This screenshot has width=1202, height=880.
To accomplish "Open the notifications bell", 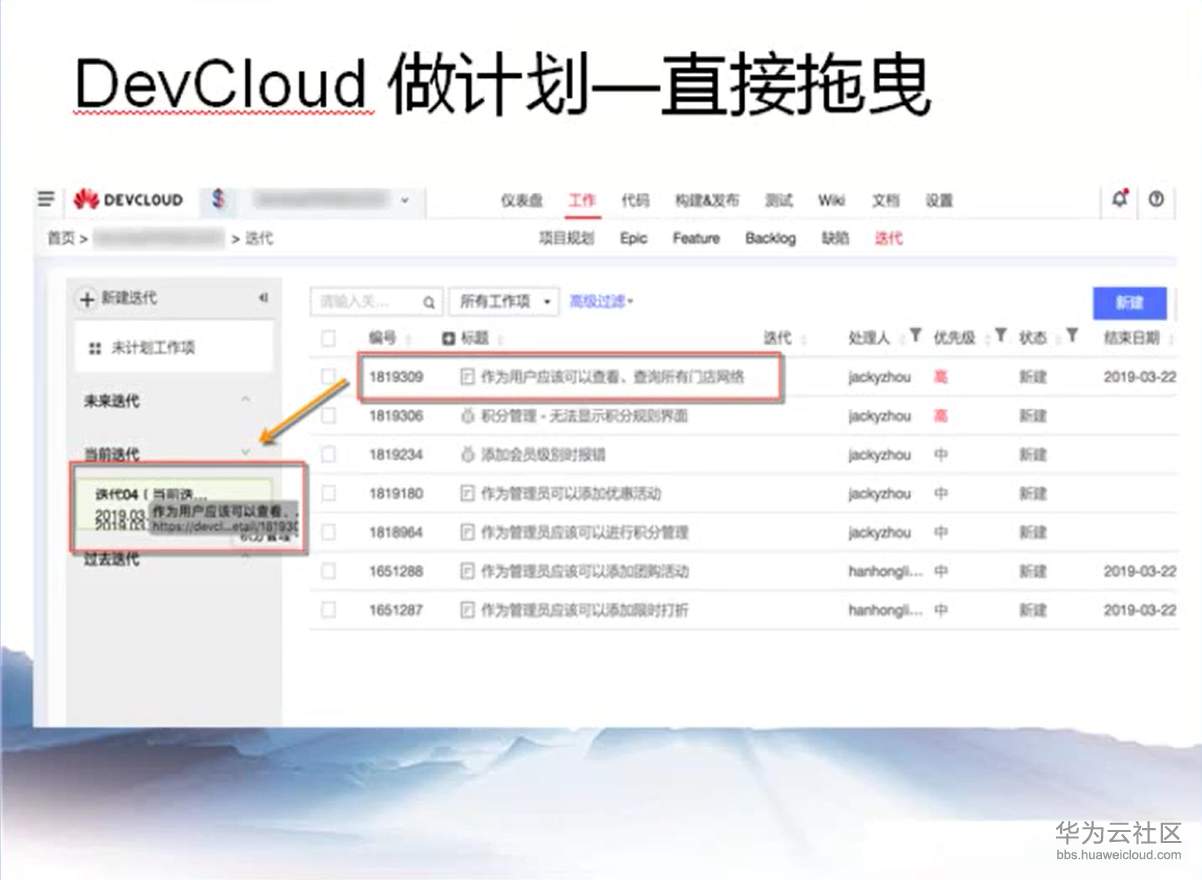I will (x=1120, y=199).
